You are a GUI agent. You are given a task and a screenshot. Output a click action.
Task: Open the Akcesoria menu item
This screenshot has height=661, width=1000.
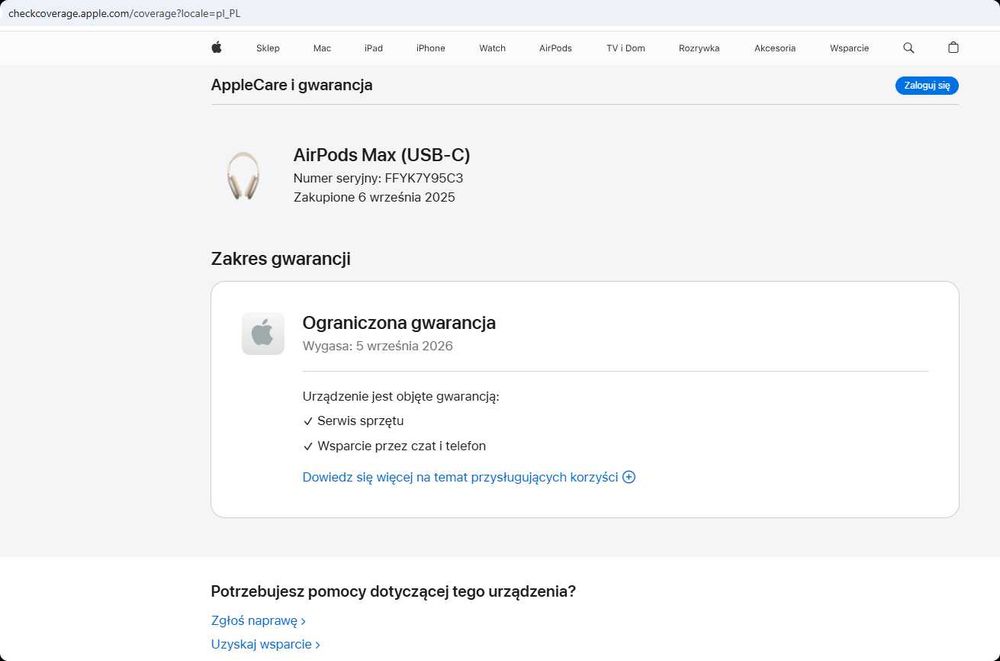click(775, 48)
